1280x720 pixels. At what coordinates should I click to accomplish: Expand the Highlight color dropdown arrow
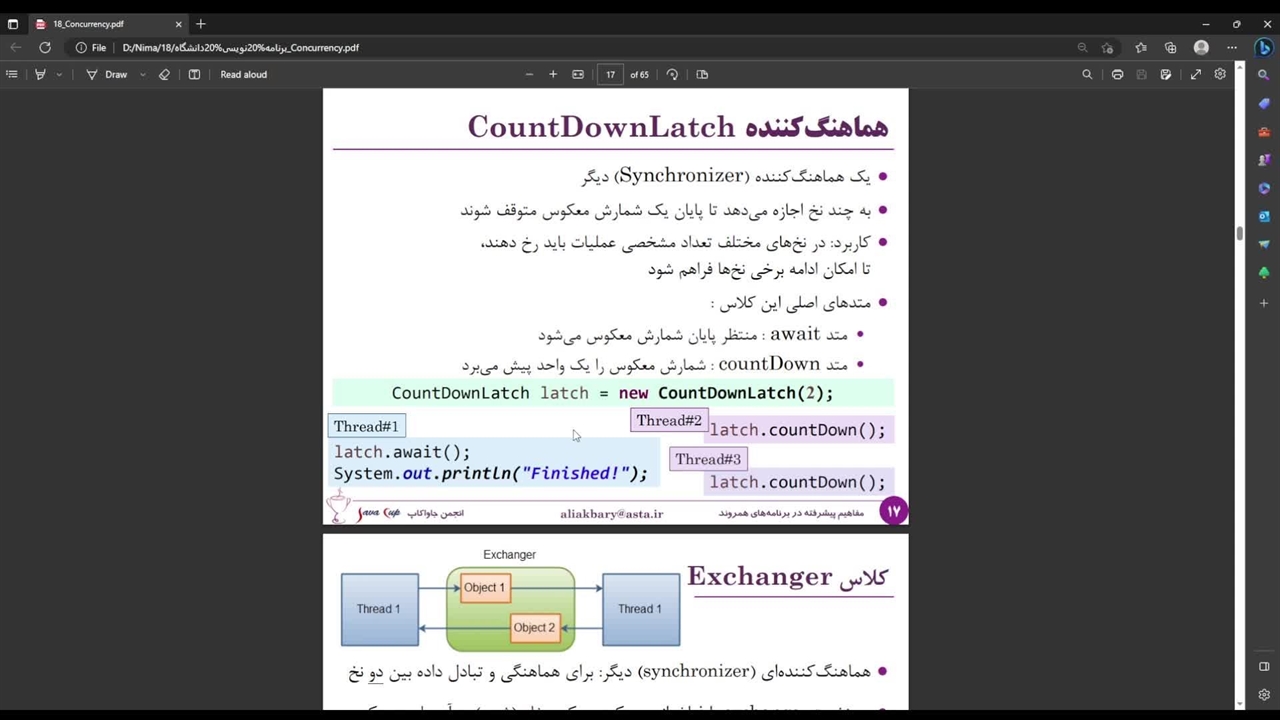point(59,74)
